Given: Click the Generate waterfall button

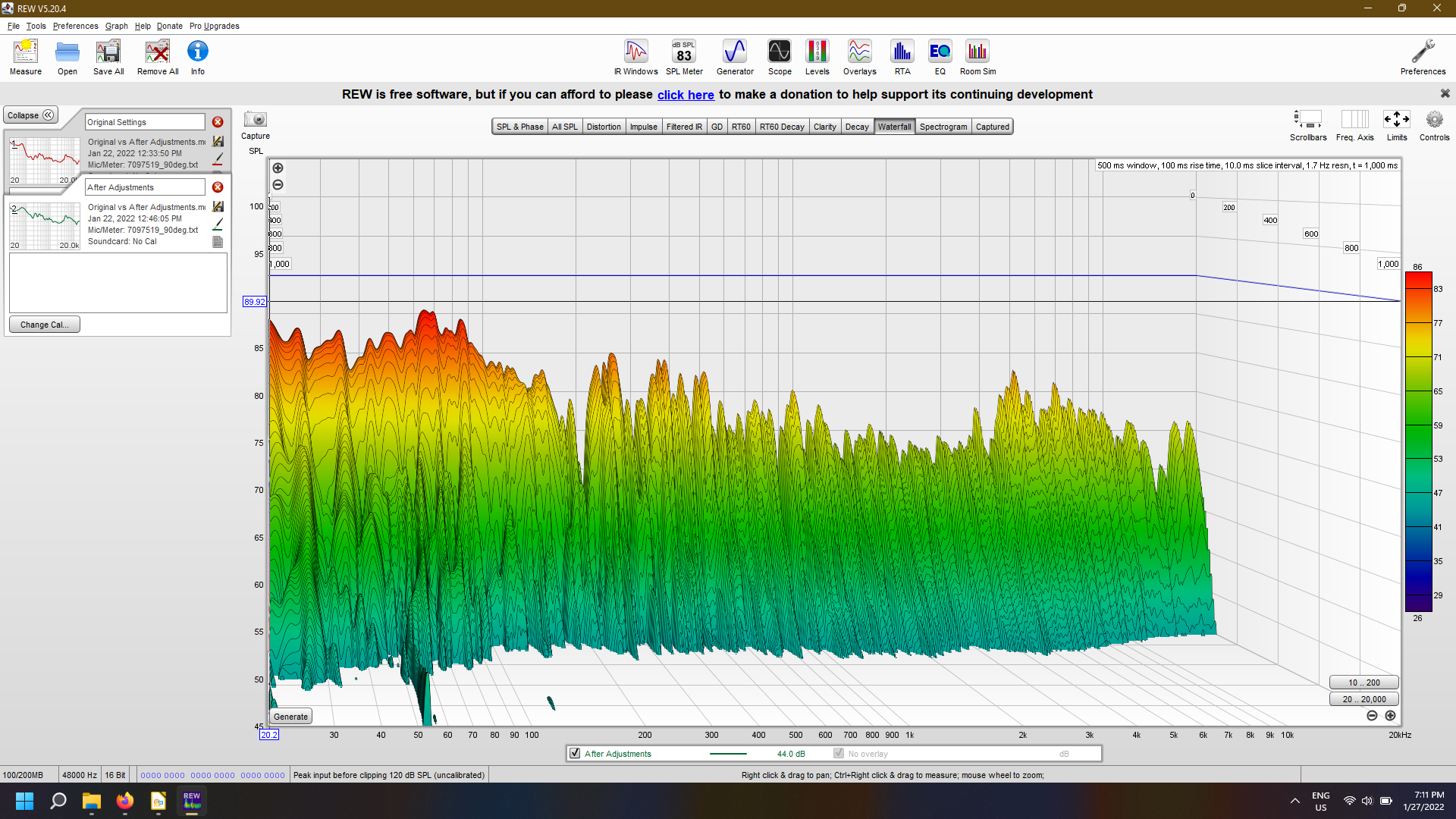Looking at the screenshot, I should [291, 717].
